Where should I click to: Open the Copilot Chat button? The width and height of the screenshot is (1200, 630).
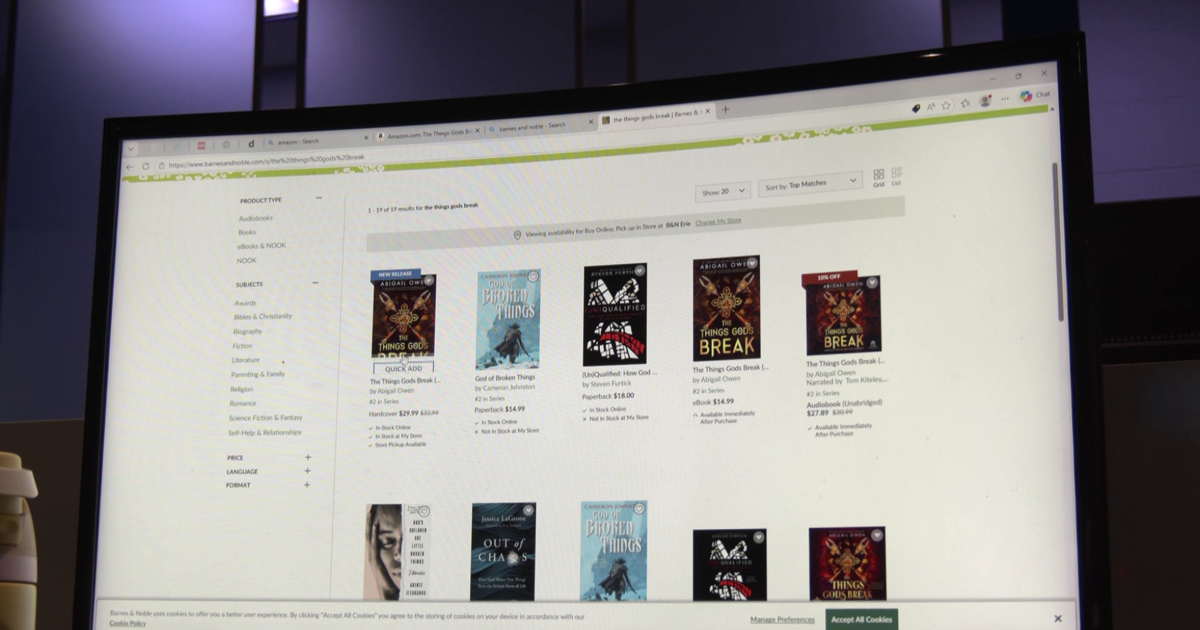pos(1034,96)
